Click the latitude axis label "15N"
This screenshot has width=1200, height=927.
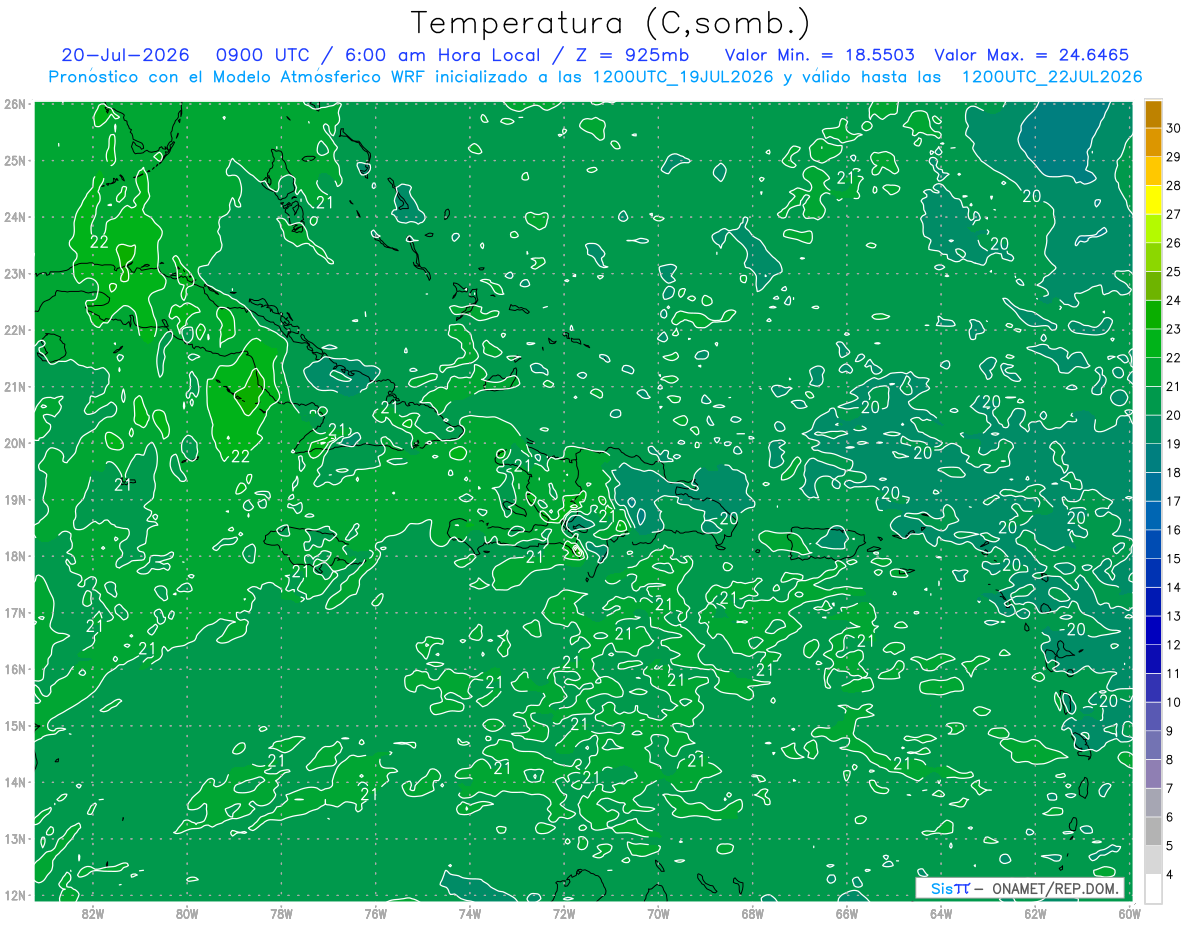15,725
